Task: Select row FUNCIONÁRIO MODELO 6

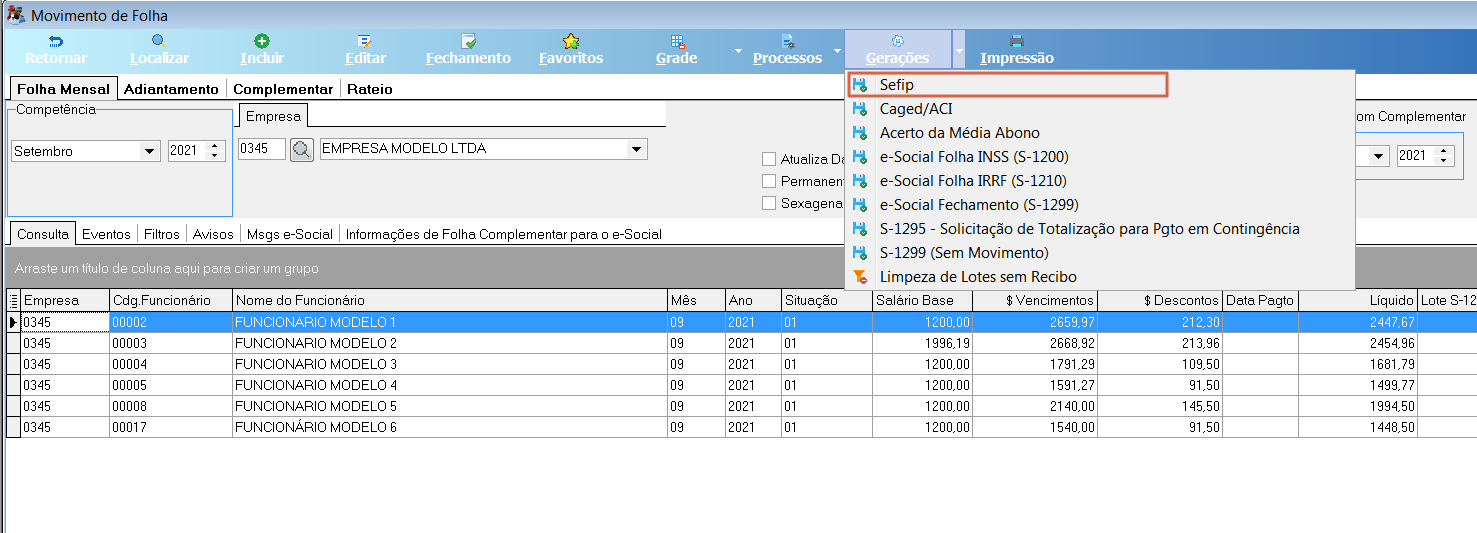Action: click(x=741, y=427)
